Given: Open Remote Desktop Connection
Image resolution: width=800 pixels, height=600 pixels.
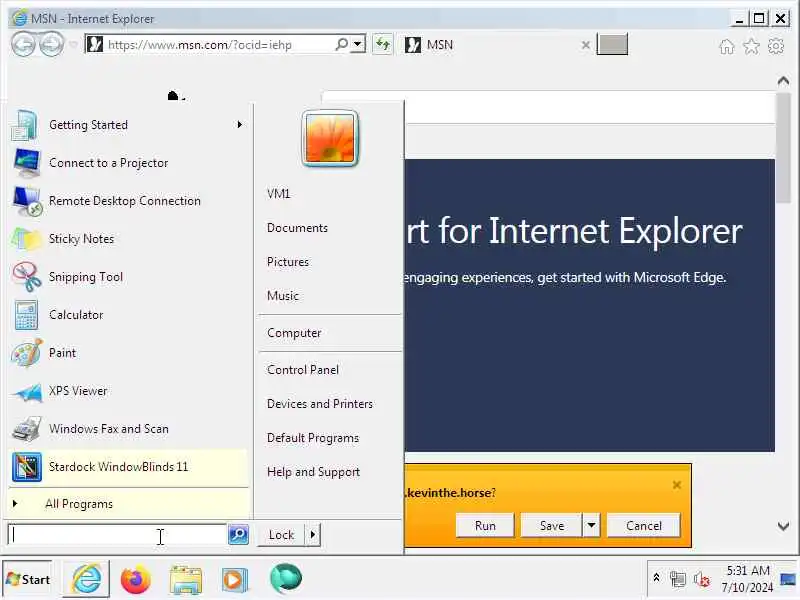Looking at the screenshot, I should coord(128,201).
